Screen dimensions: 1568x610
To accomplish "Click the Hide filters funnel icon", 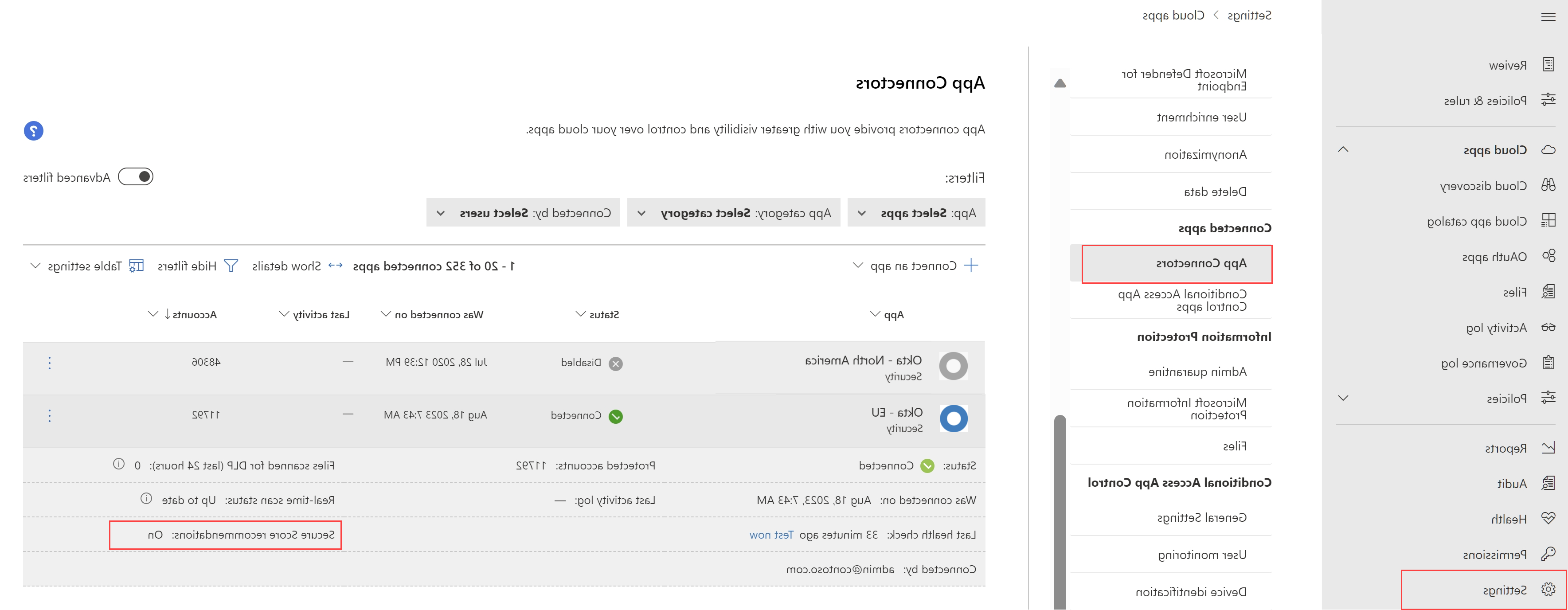I will click(x=231, y=266).
